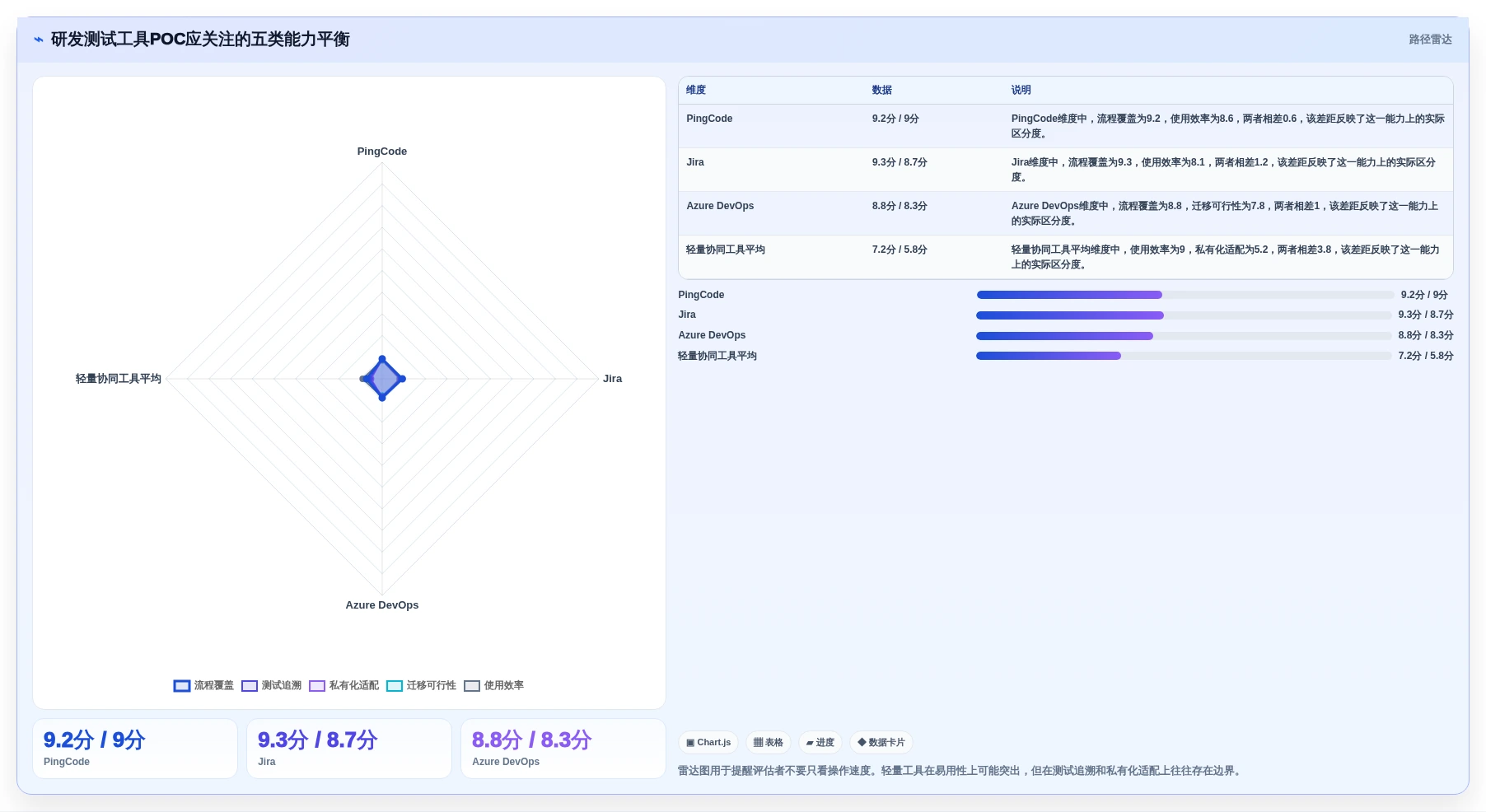Image resolution: width=1486 pixels, height=812 pixels.
Task: Click the 轻量协同工具平均 radar axis label
Action: click(119, 379)
